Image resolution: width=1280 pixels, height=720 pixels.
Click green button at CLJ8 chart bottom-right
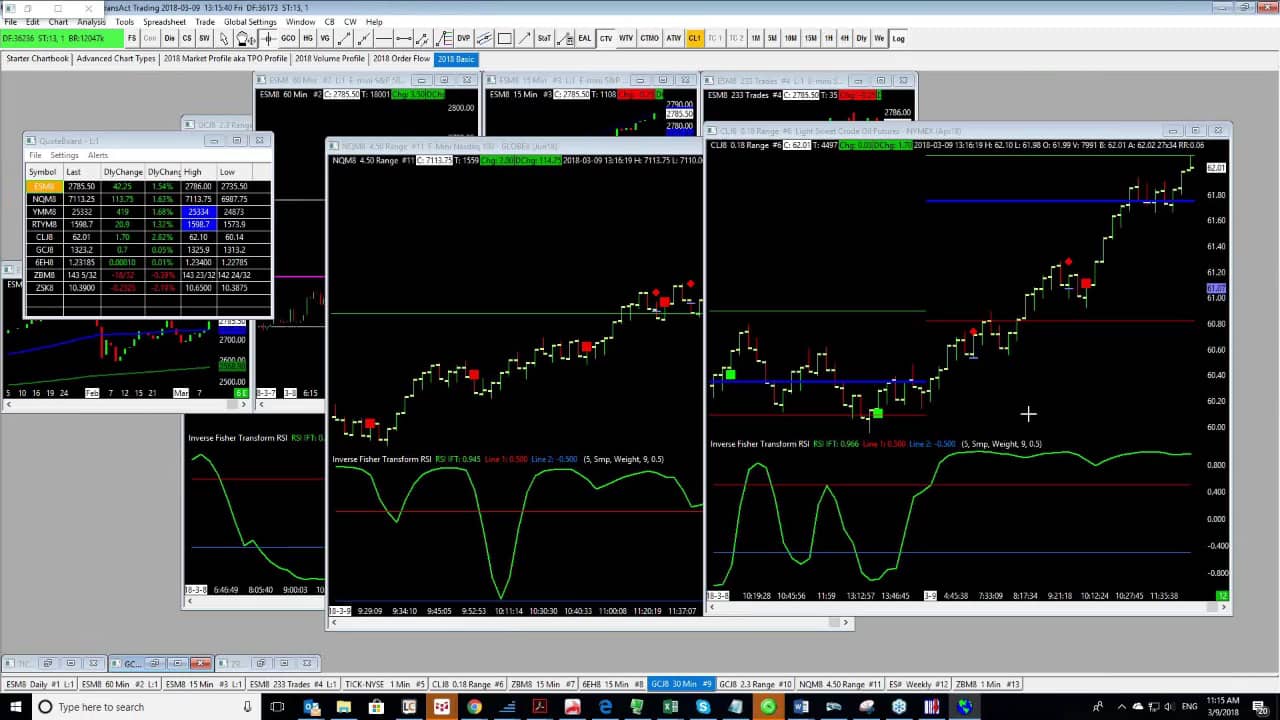[1222, 596]
